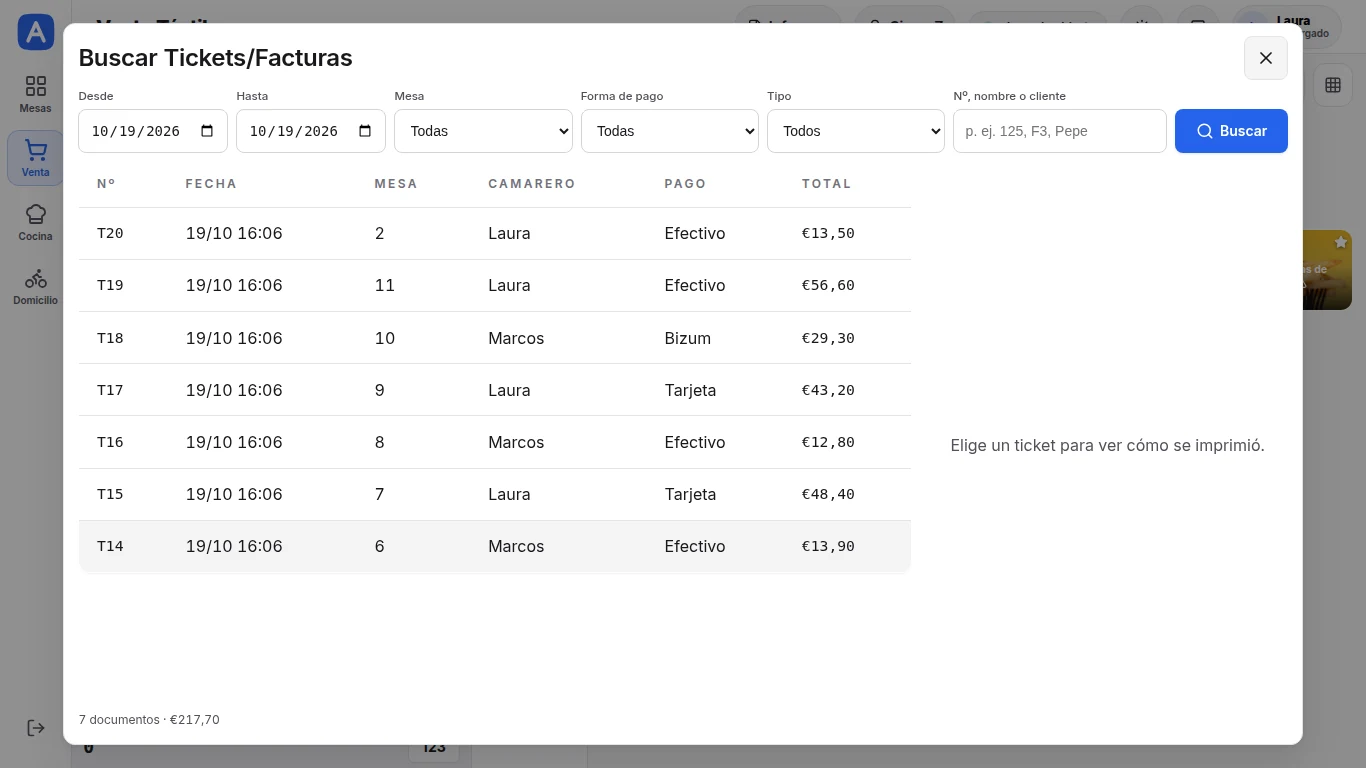
Task: Click Bizum payment in T18 row
Action: (688, 338)
